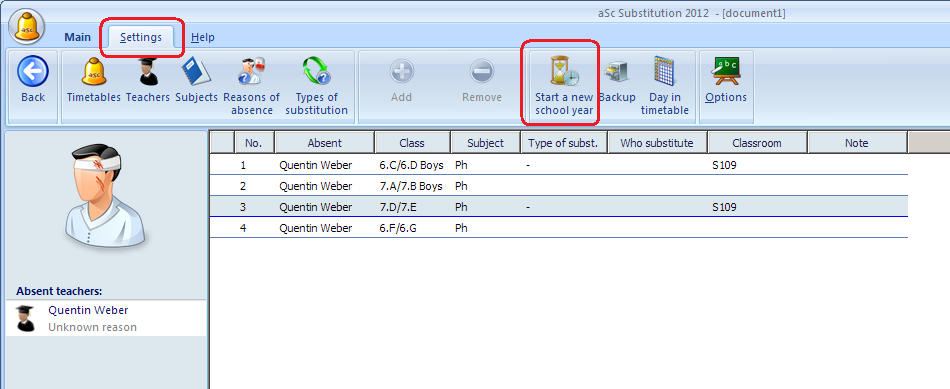Go Back using the blue arrow icon
This screenshot has width=950, height=389.
pos(33,71)
